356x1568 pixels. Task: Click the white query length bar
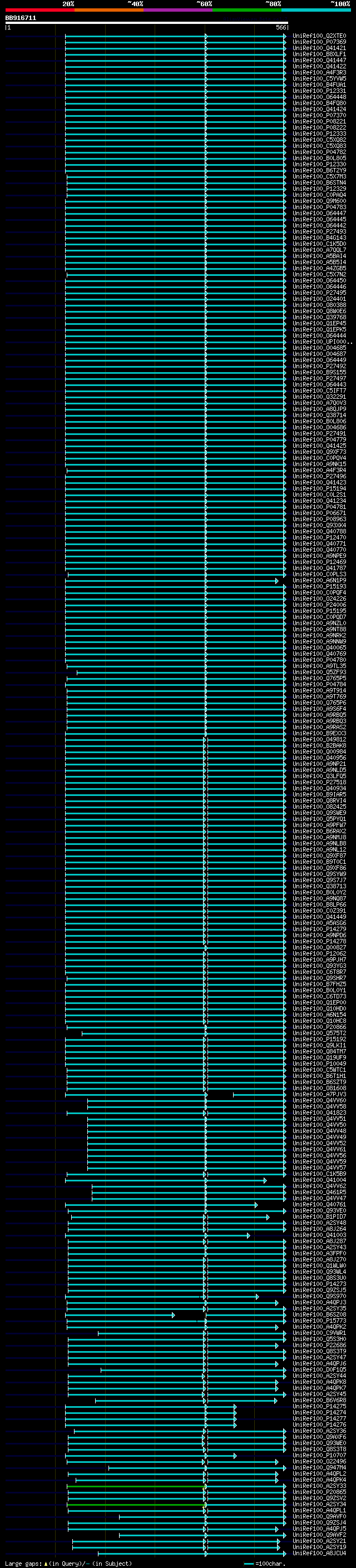(147, 23)
